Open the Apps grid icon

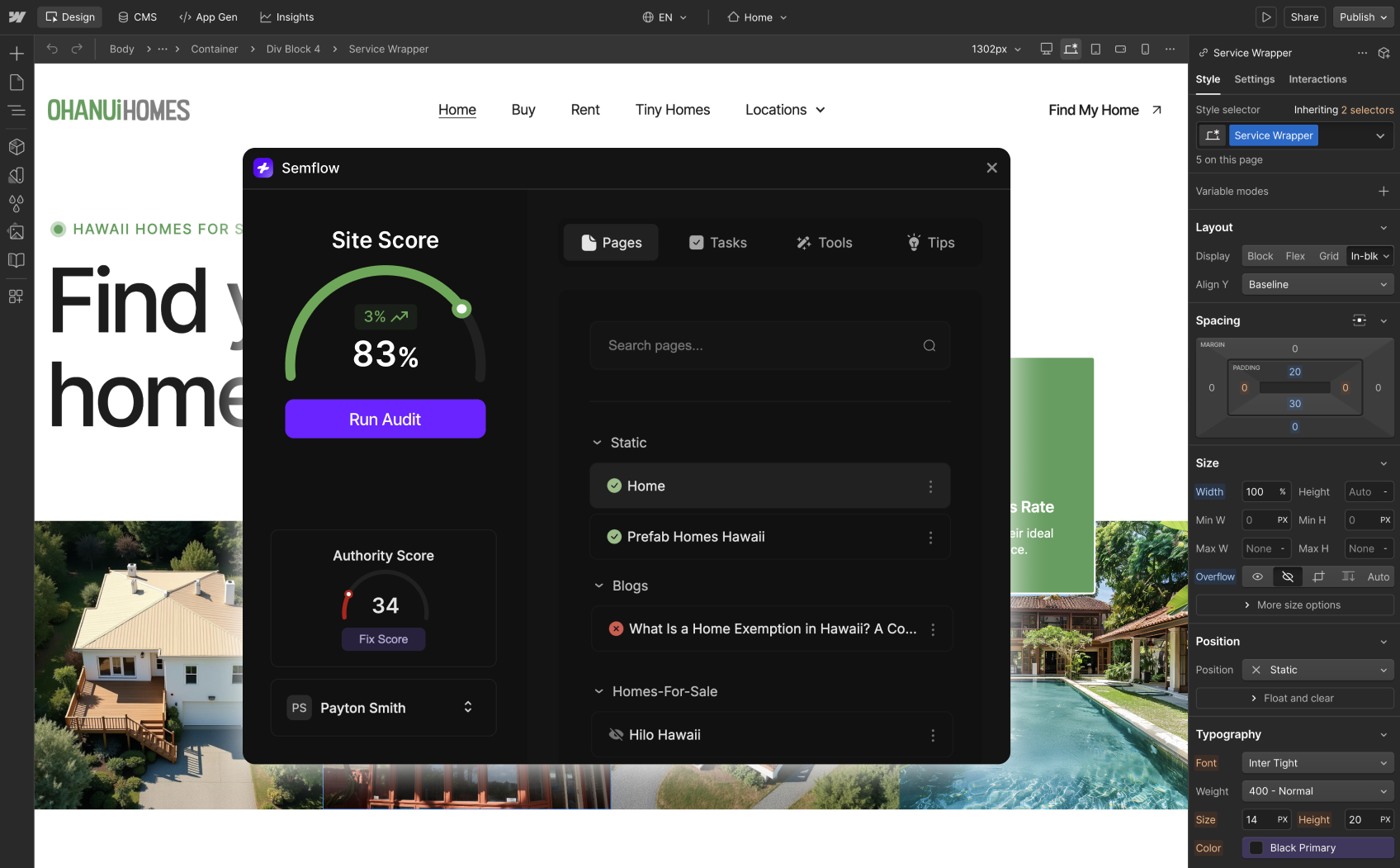[17, 296]
